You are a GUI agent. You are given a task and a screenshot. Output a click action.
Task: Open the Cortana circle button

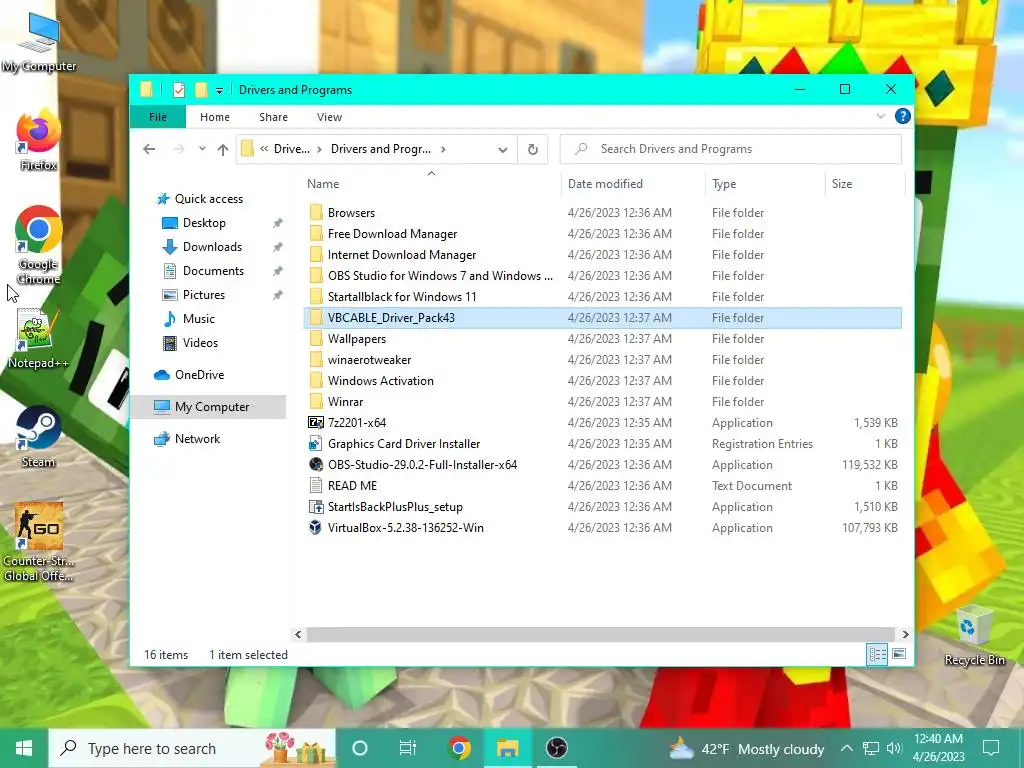click(x=359, y=748)
